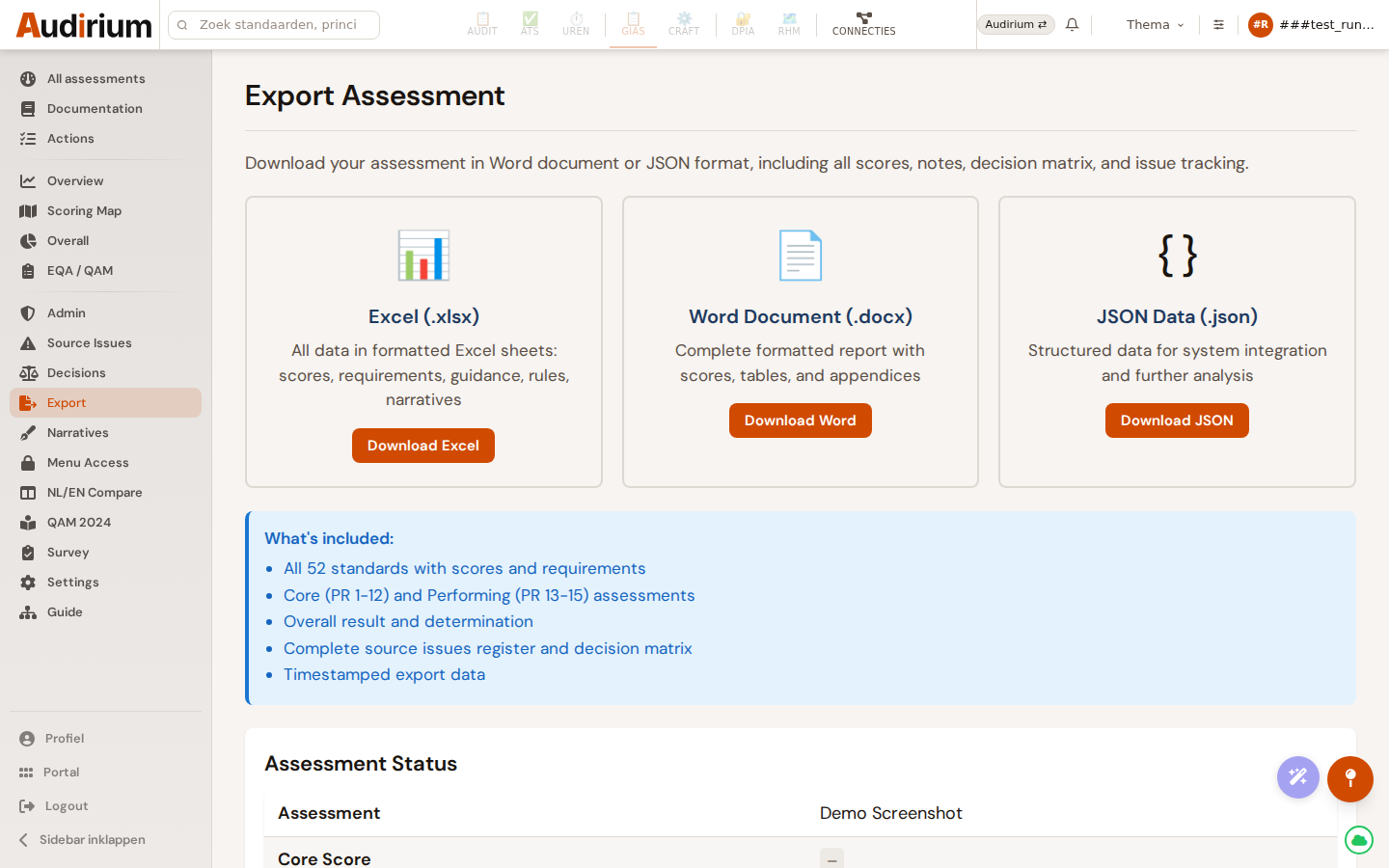Open Scoring Map in sidebar

pos(105,211)
